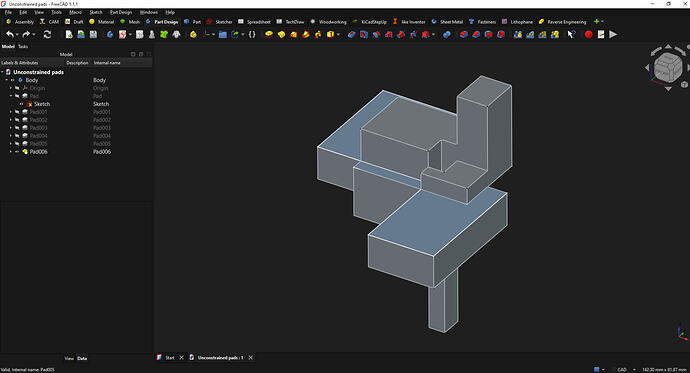
Task: Open the File menu
Action: pyautogui.click(x=8, y=12)
